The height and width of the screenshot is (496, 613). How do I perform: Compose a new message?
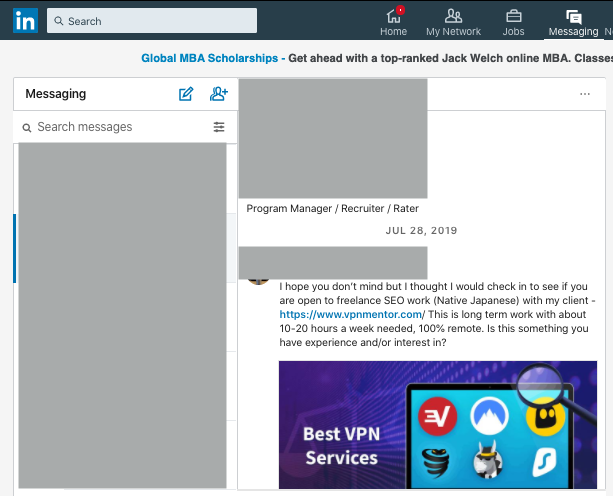click(186, 94)
